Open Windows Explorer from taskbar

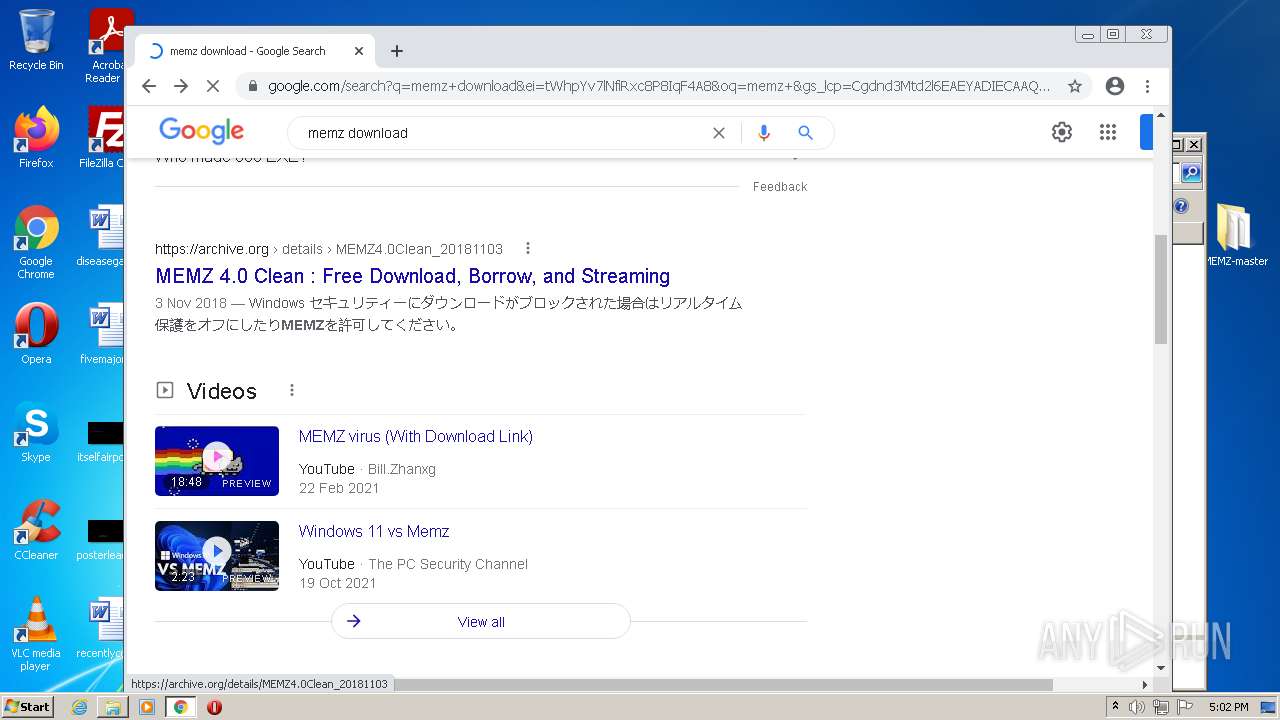click(x=113, y=707)
